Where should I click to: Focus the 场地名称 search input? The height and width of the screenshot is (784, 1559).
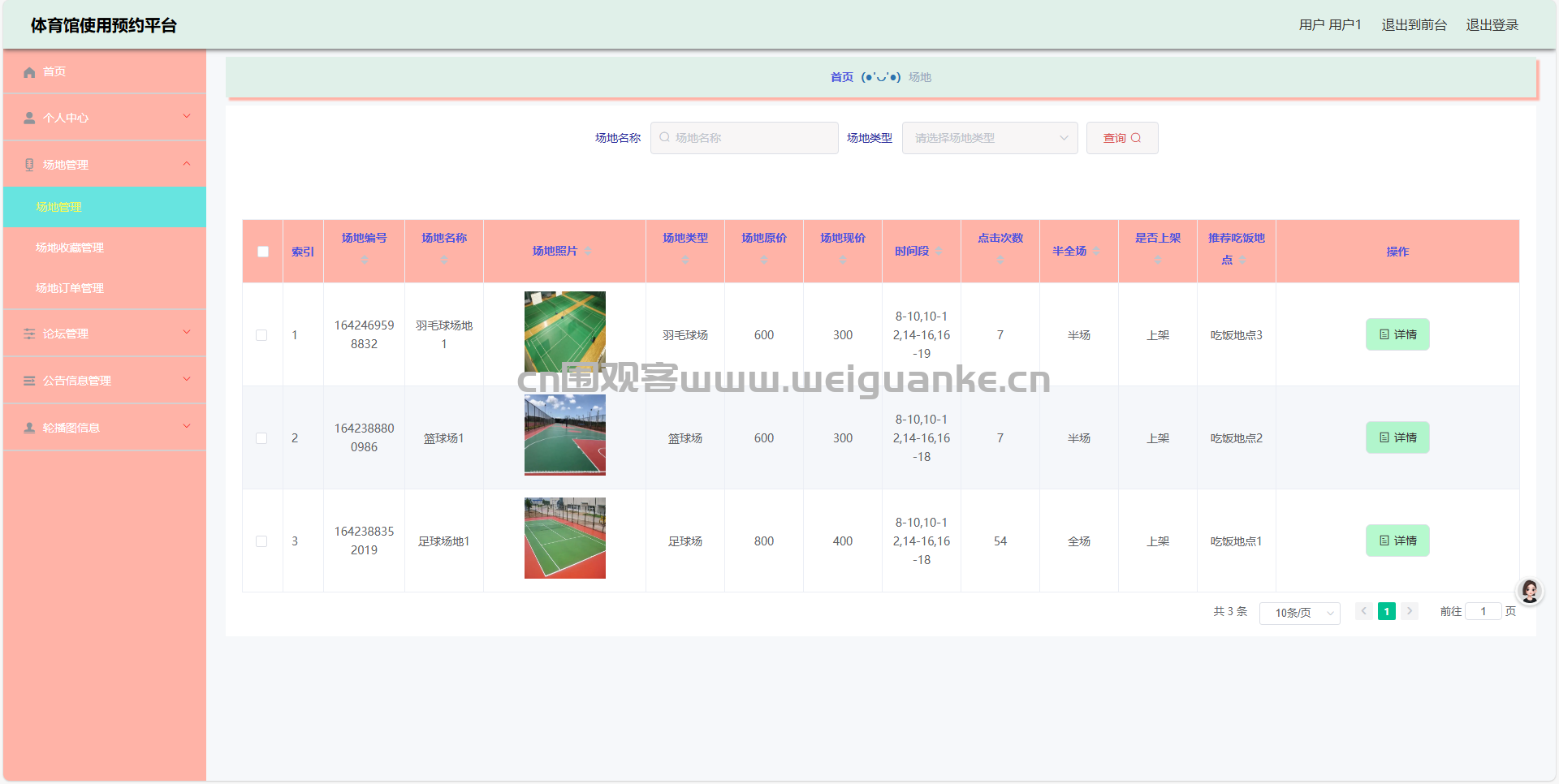(x=745, y=138)
